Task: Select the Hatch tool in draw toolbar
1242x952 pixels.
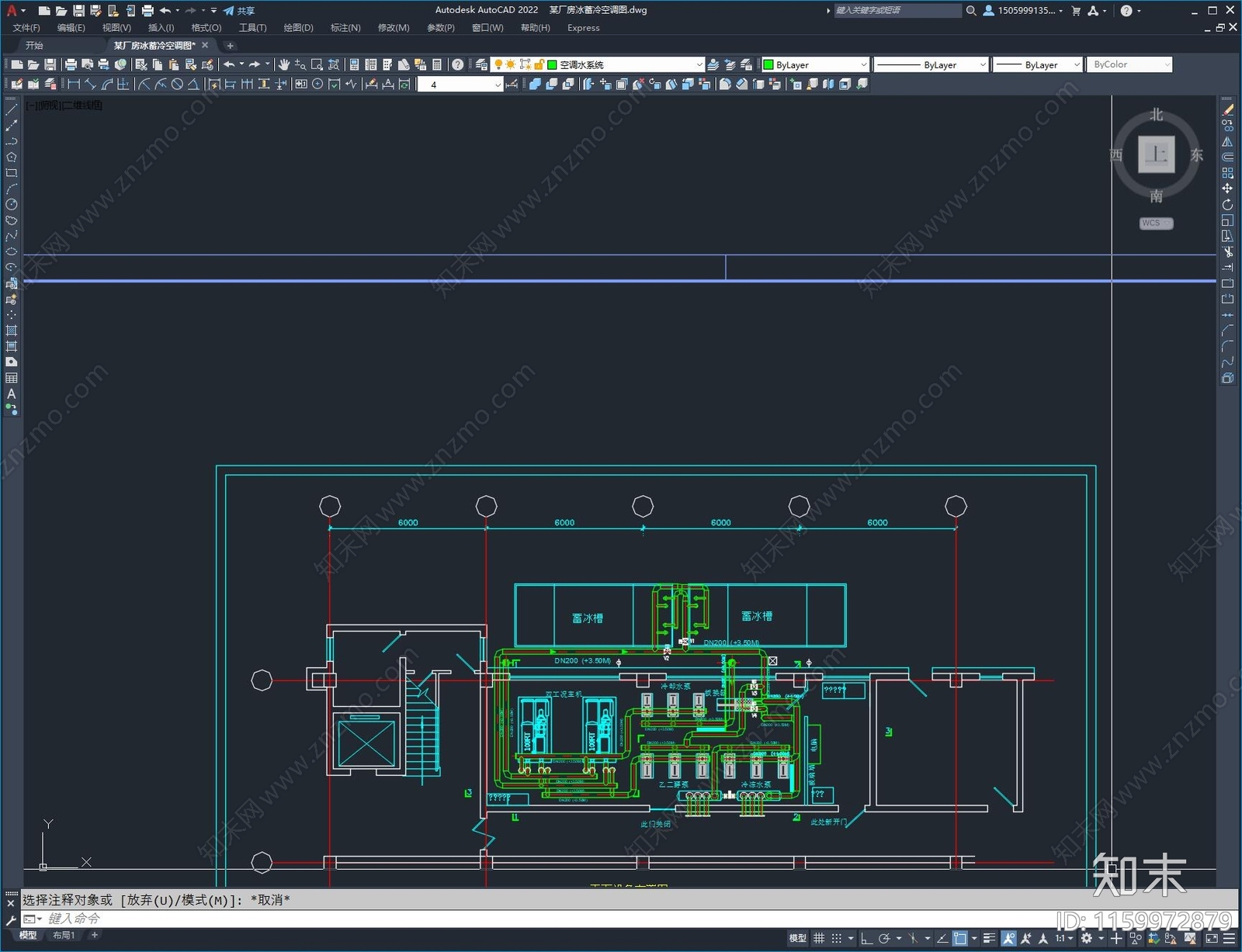Action: pyautogui.click(x=12, y=331)
